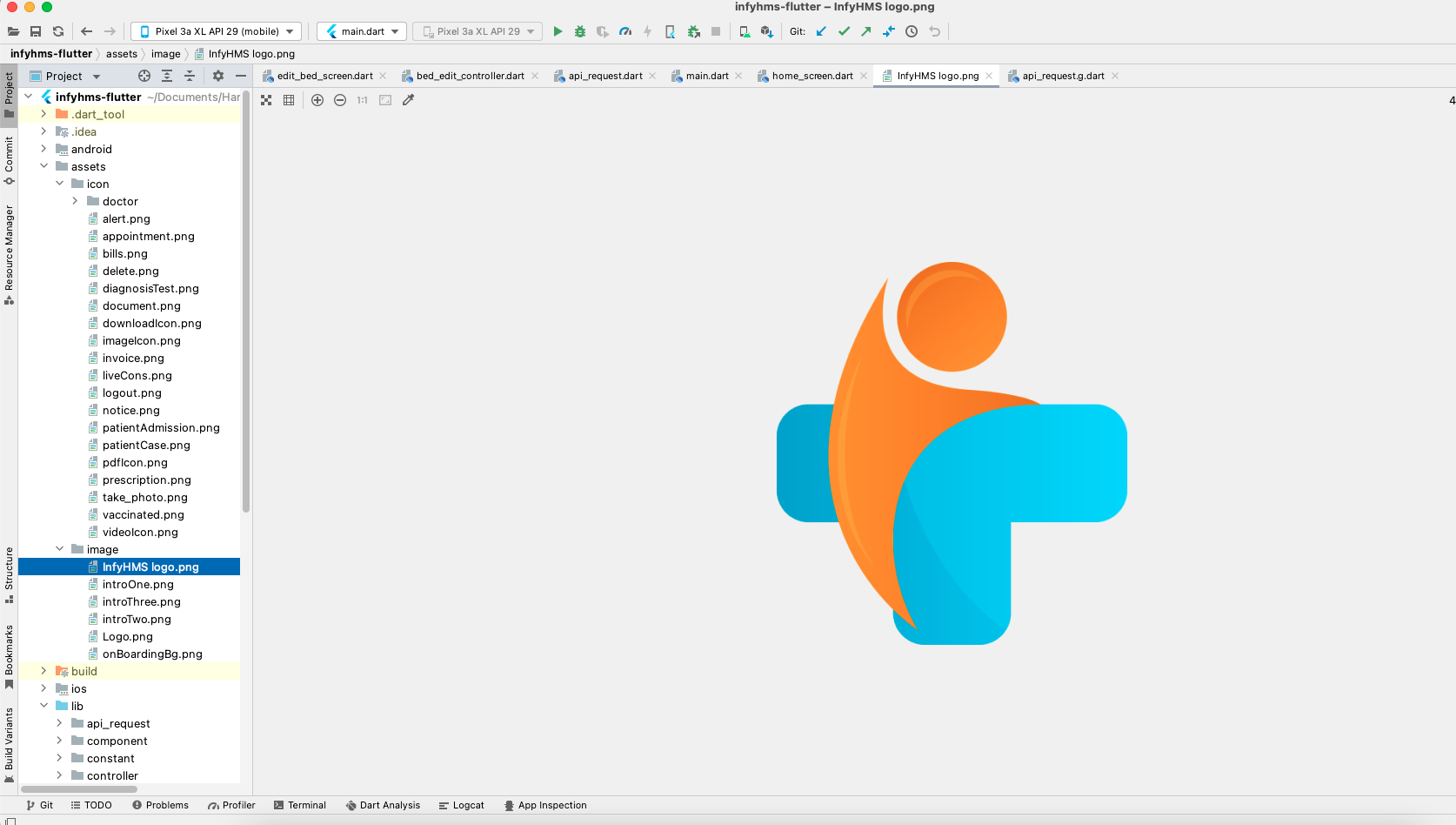Open the main.dart run configuration dropdown
1456x825 pixels.
pos(362,31)
